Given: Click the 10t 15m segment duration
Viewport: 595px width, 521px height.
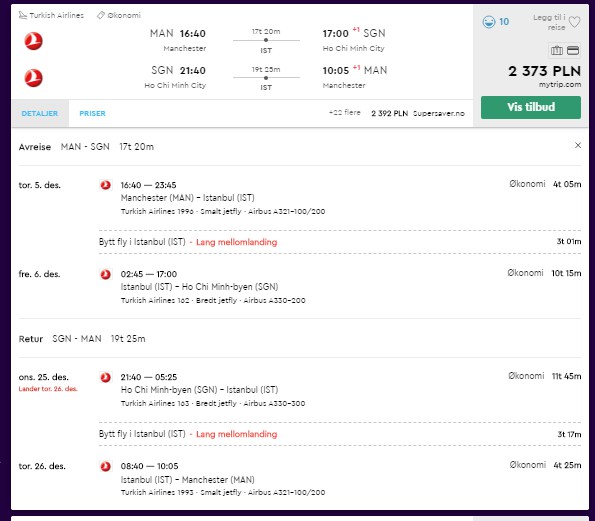Looking at the screenshot, I should (x=566, y=273).
